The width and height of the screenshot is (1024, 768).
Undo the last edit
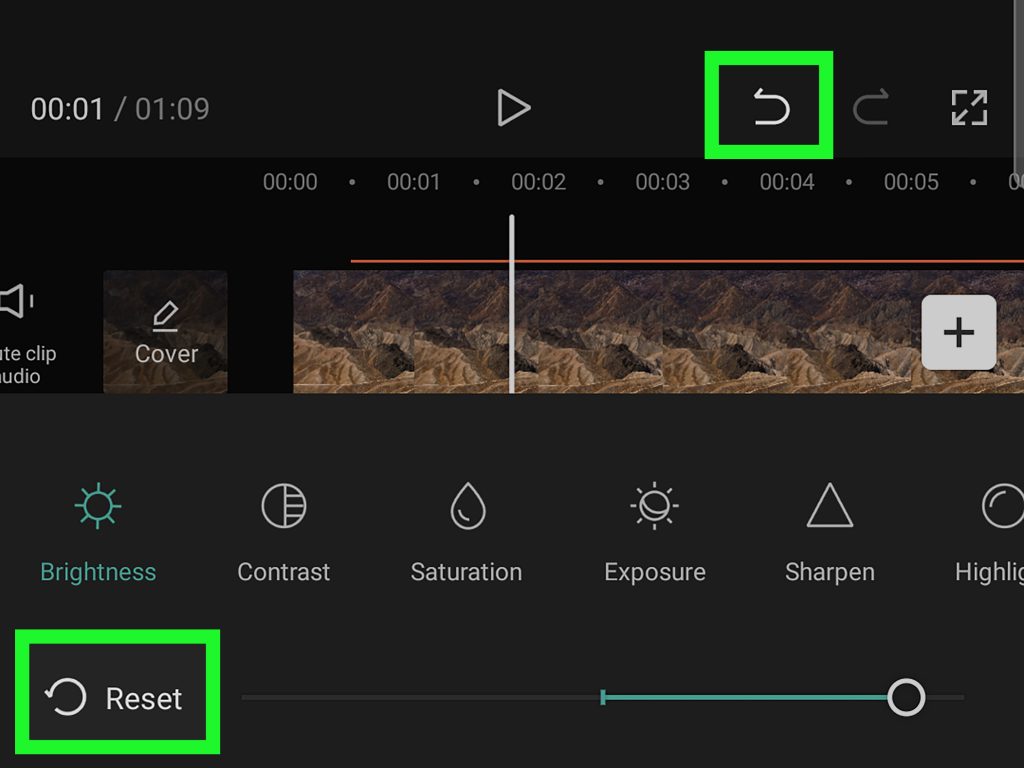tap(770, 107)
